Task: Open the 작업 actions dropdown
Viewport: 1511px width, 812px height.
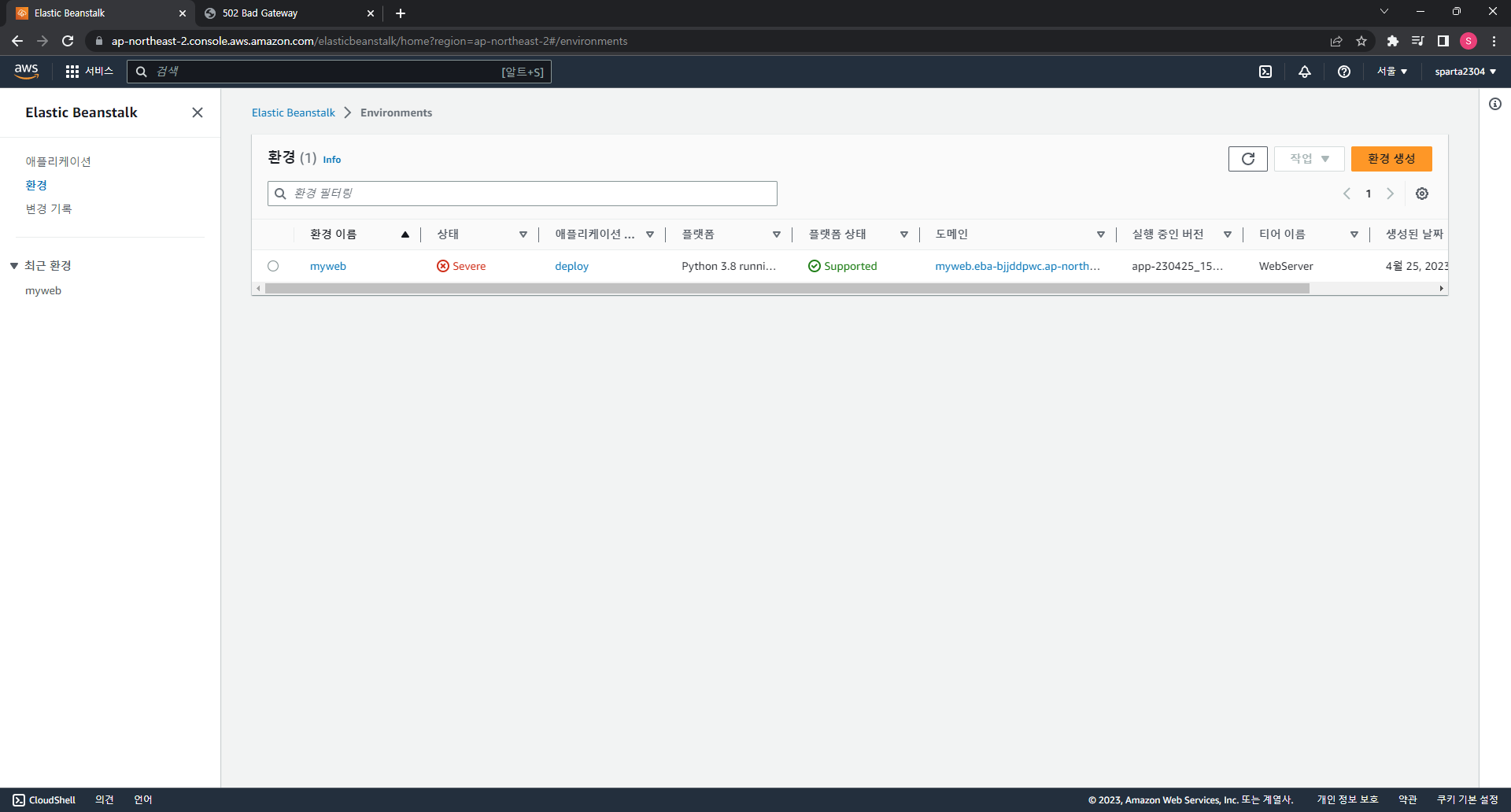Action: tap(1310, 159)
